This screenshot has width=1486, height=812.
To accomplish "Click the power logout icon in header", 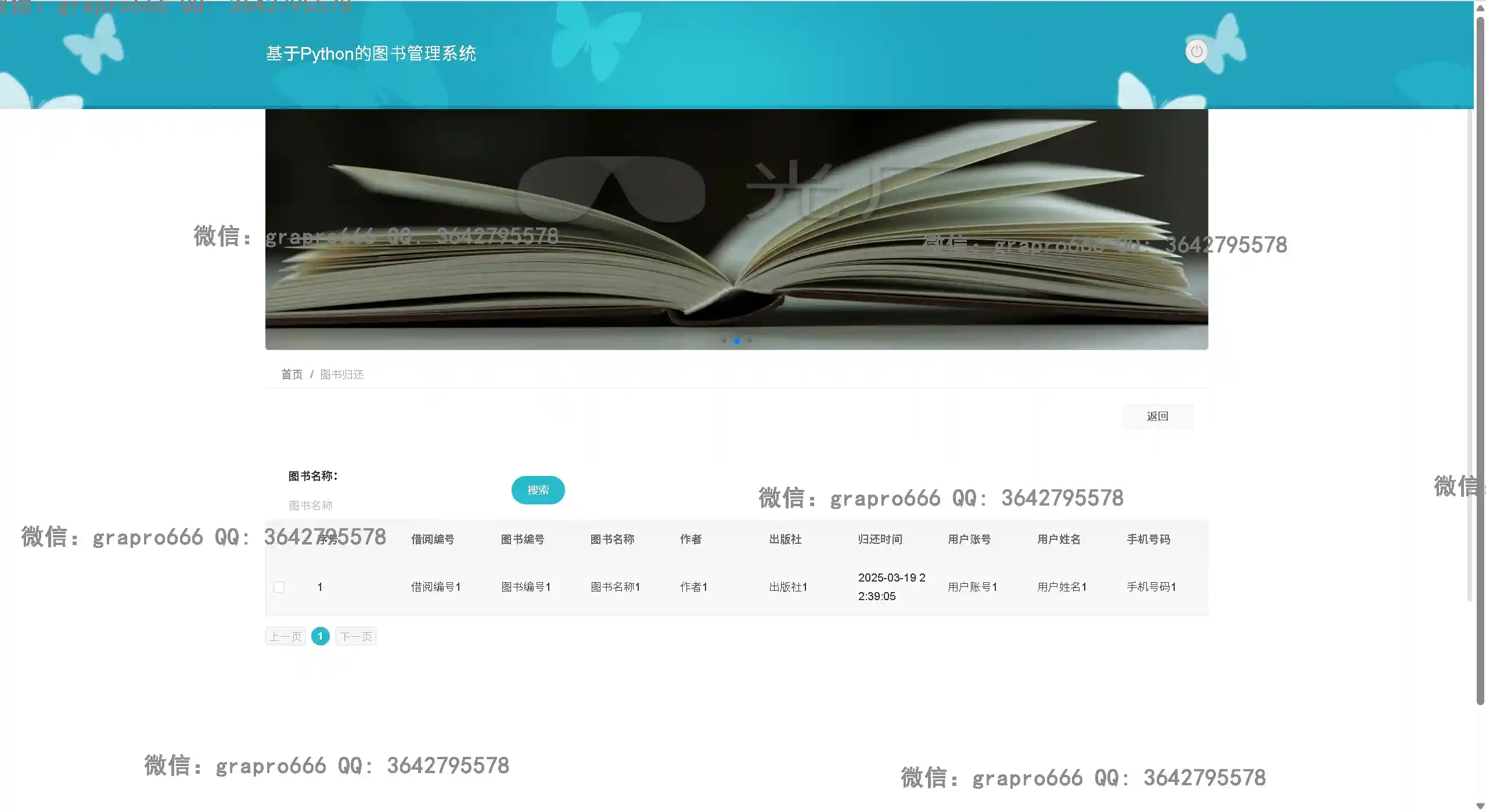I will pyautogui.click(x=1196, y=52).
